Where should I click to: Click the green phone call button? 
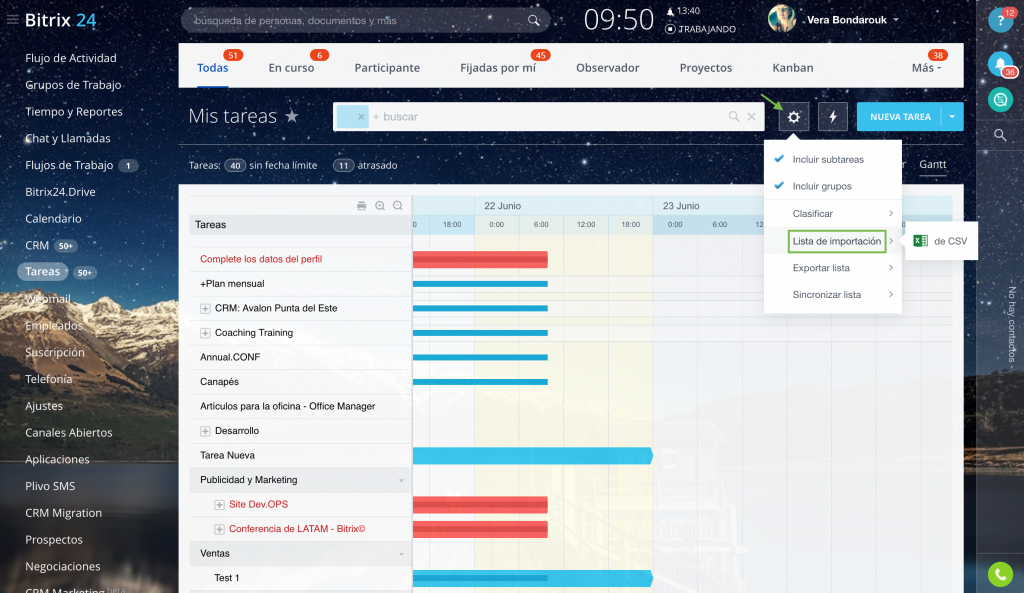tap(1000, 574)
